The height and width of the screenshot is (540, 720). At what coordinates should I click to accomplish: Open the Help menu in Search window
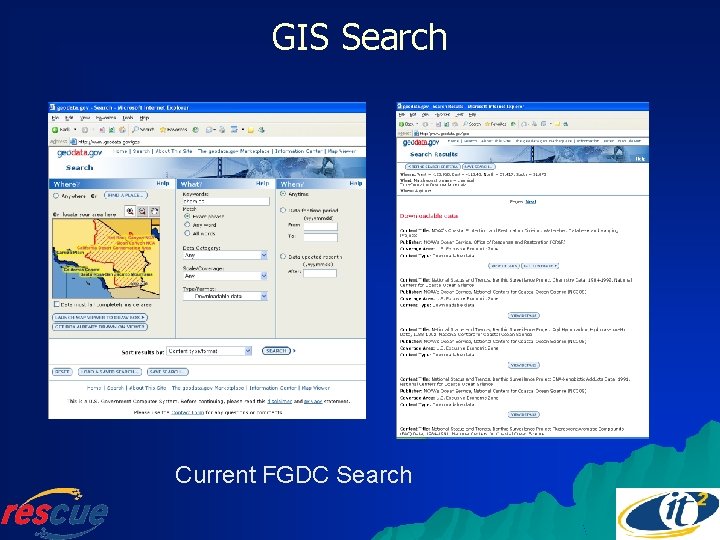(x=144, y=118)
